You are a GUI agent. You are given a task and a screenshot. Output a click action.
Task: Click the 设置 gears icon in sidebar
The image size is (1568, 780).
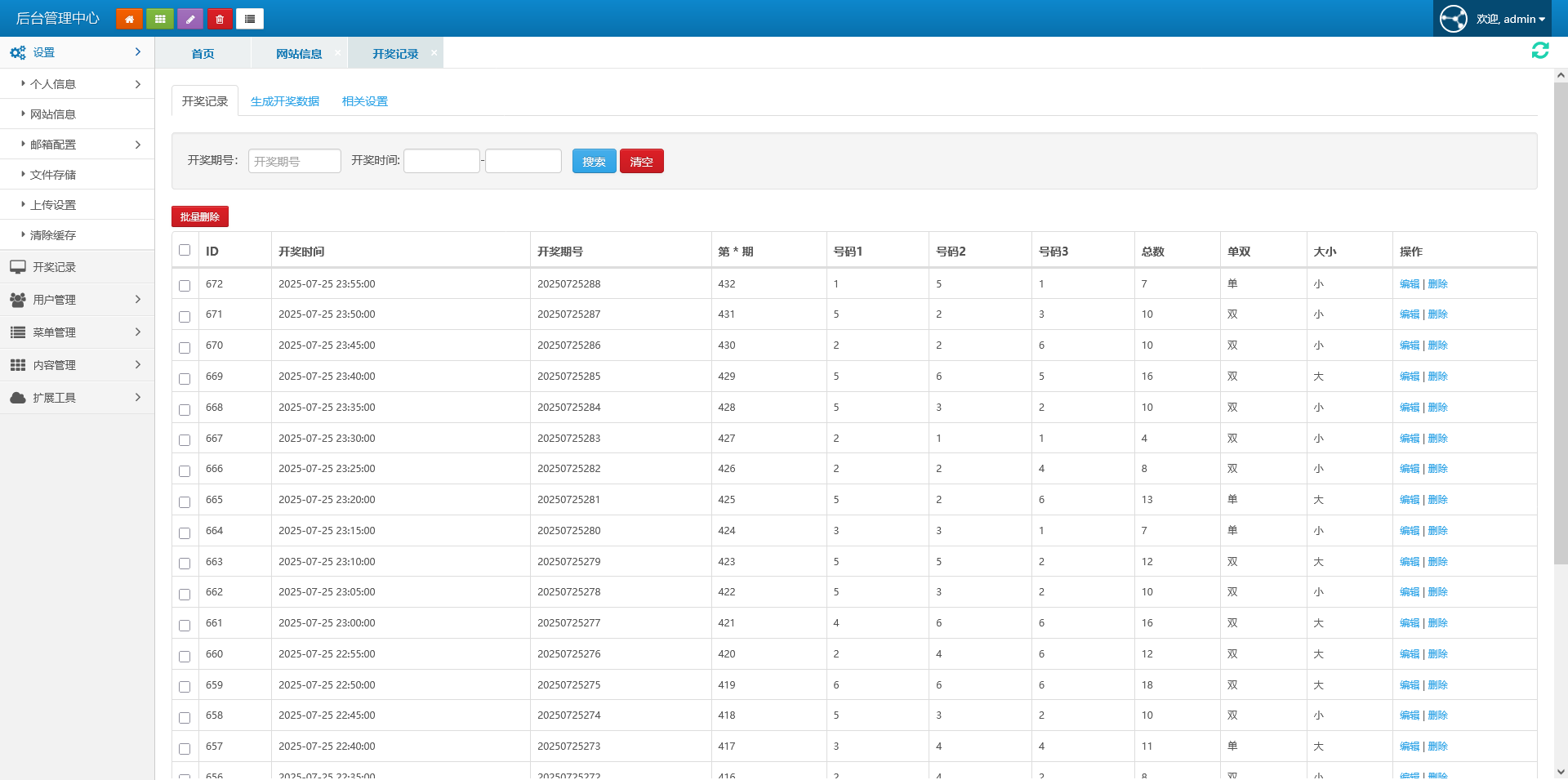coord(17,52)
